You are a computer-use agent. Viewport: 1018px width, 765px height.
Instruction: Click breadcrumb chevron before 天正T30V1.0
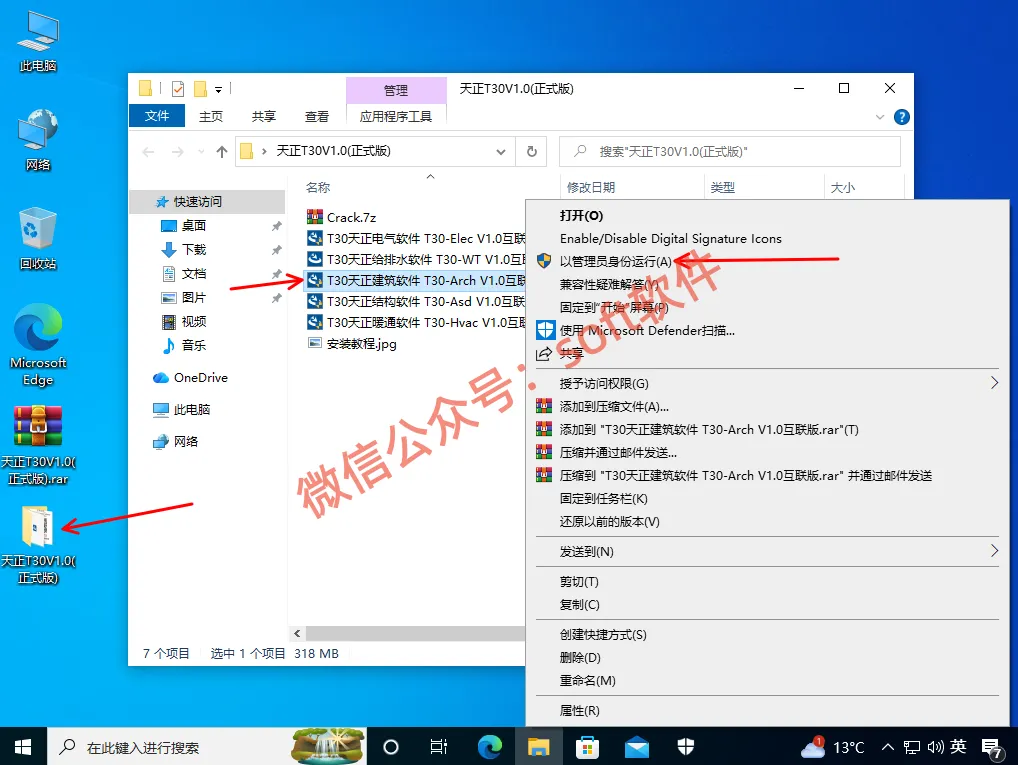264,151
